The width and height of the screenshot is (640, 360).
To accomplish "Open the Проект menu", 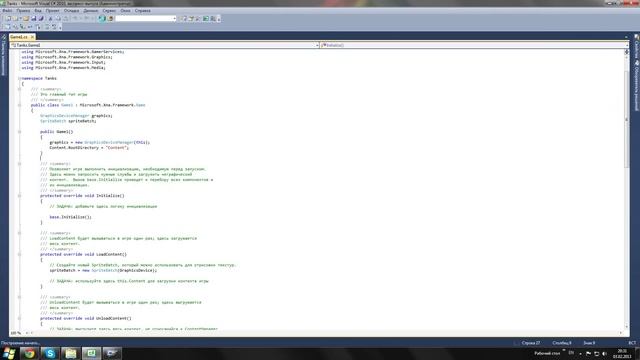I will 52,11.
